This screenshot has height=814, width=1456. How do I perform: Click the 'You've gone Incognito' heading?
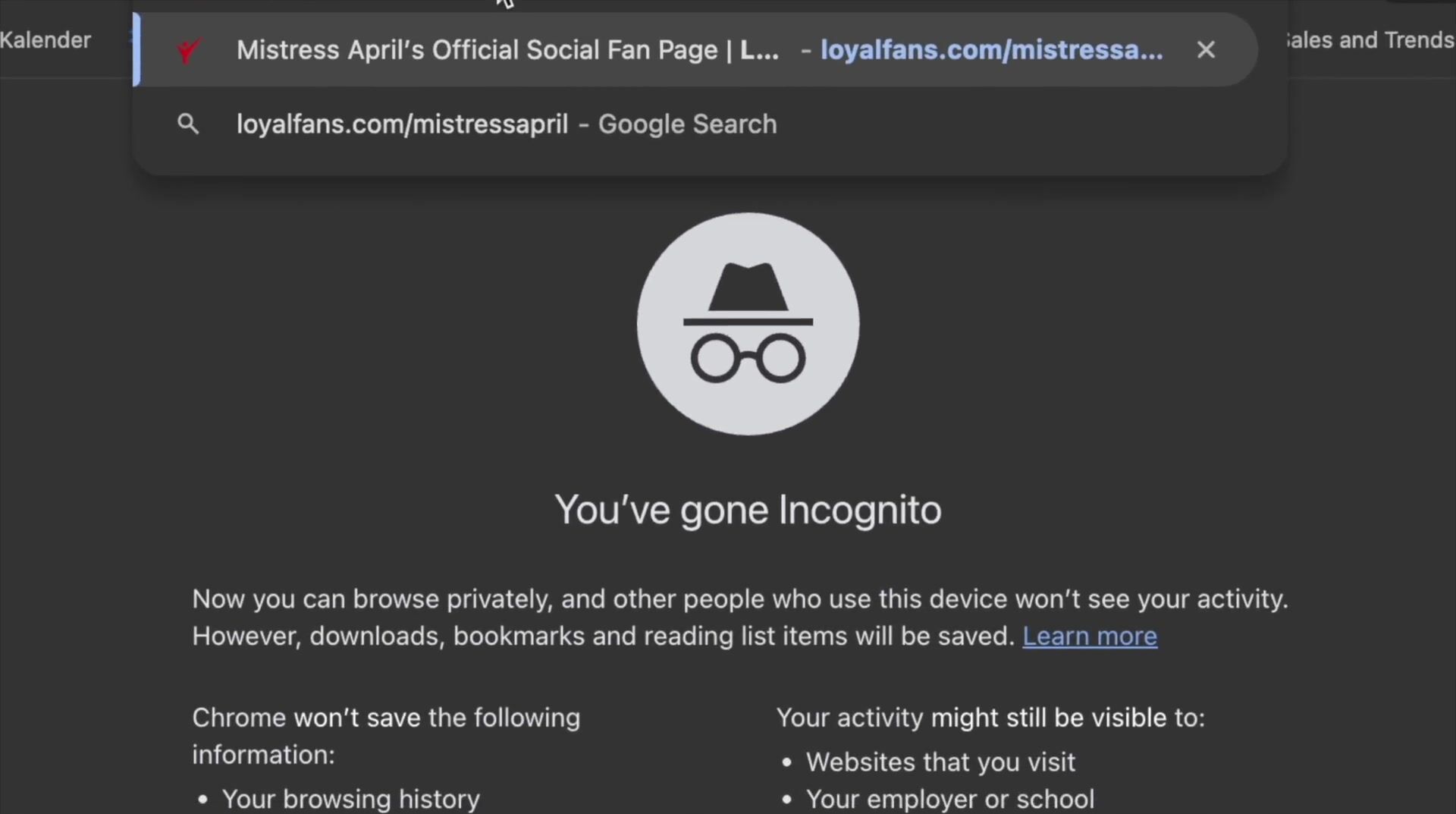point(748,510)
